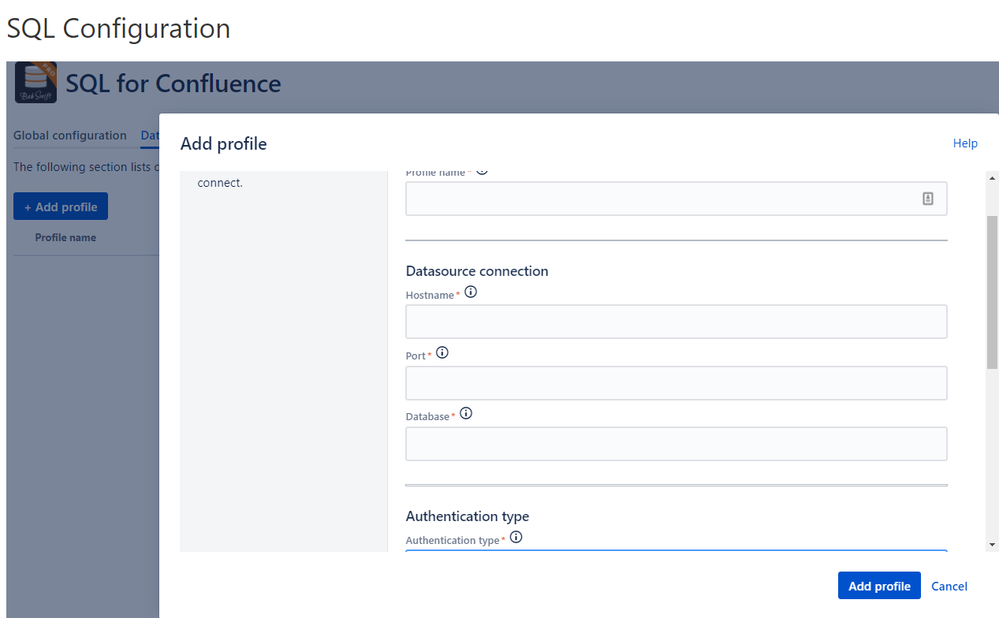Image resolution: width=999 pixels, height=618 pixels.
Task: Cancel the Add profile dialog
Action: tap(949, 586)
